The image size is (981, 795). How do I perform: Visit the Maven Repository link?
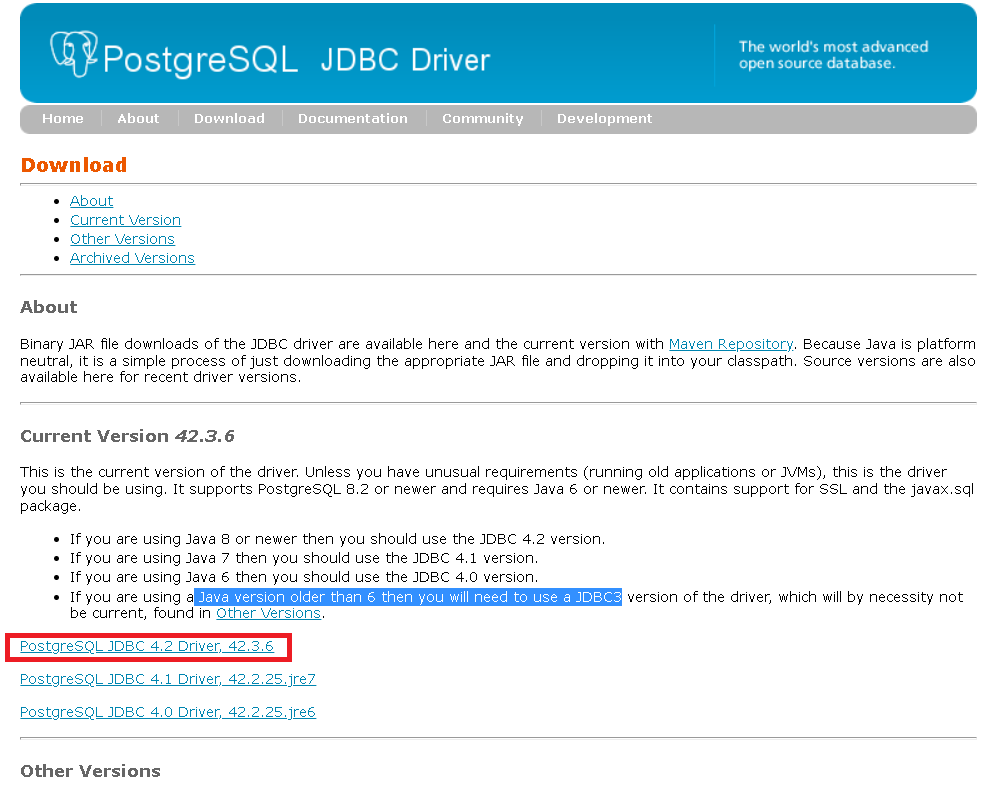click(x=731, y=344)
